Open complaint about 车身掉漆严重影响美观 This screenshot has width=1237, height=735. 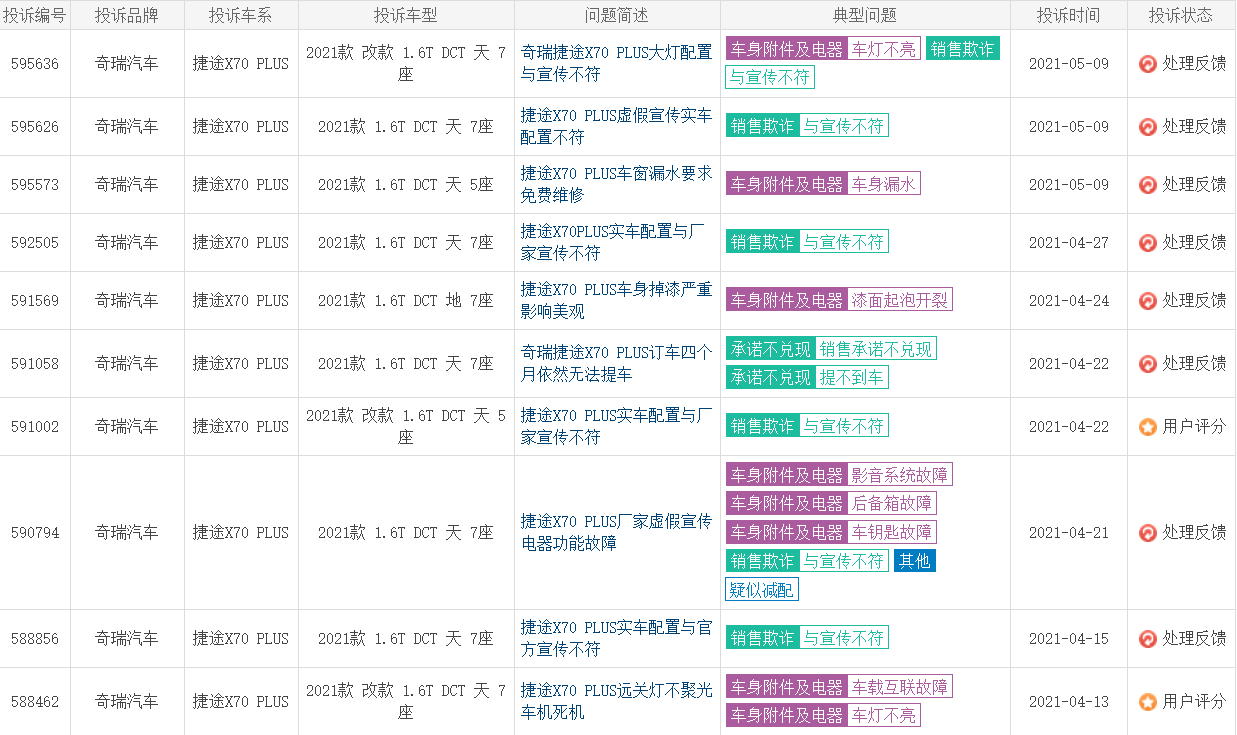click(616, 300)
